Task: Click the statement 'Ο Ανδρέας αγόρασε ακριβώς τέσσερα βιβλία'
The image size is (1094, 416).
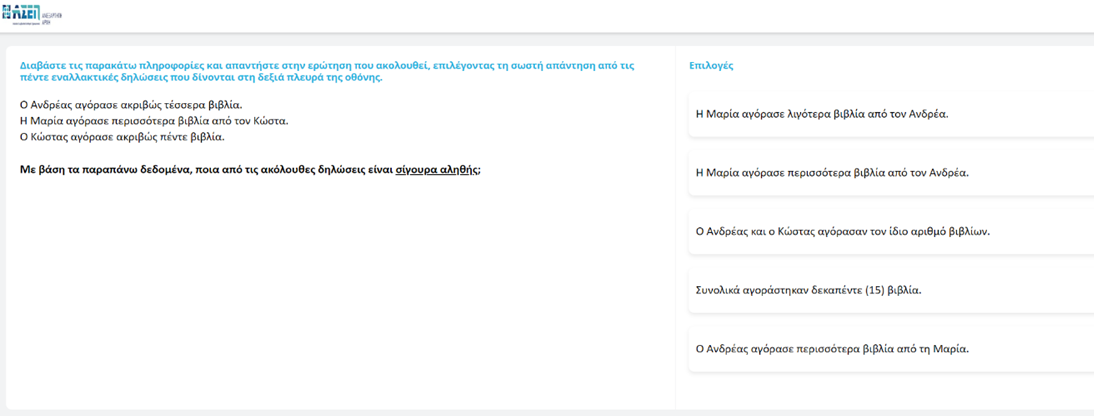Action: click(x=131, y=105)
